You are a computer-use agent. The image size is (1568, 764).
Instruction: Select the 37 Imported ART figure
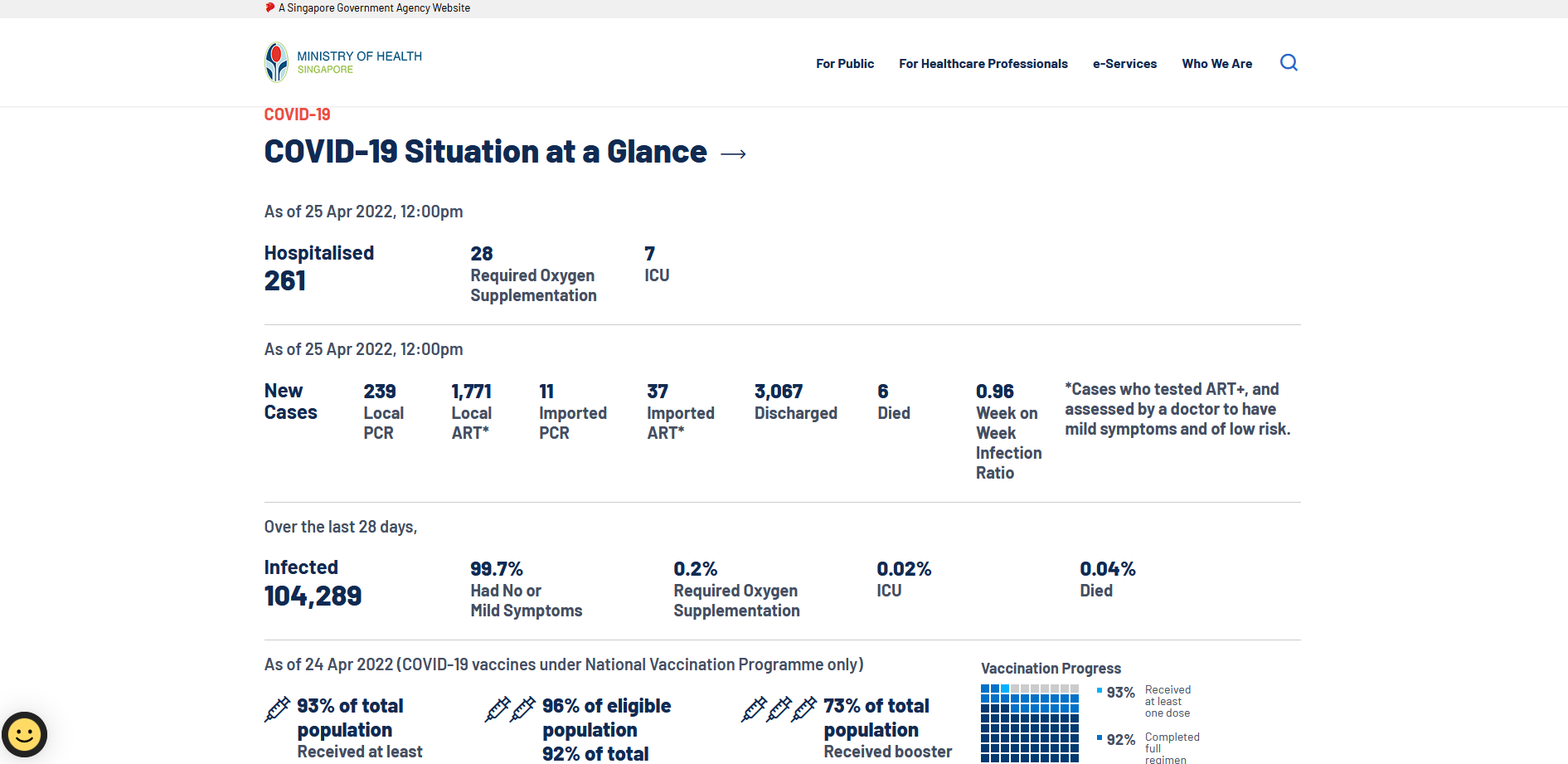681,411
